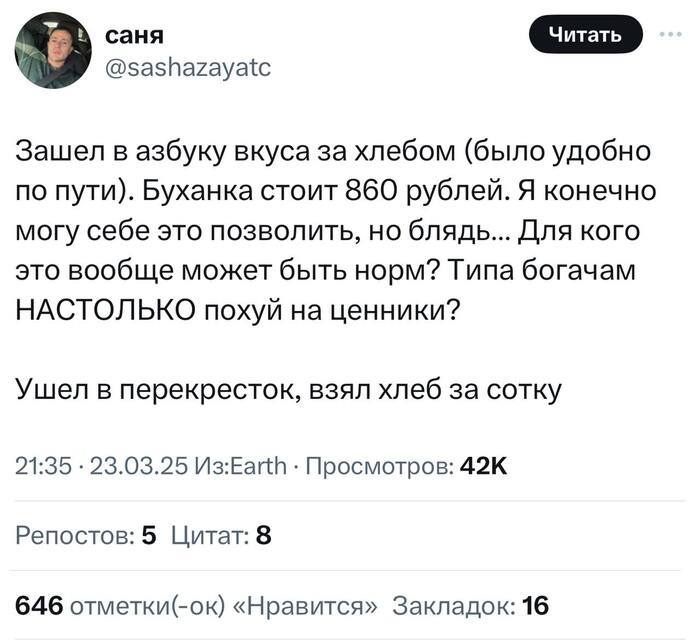Click the bookmarks count number 16

coord(536,605)
